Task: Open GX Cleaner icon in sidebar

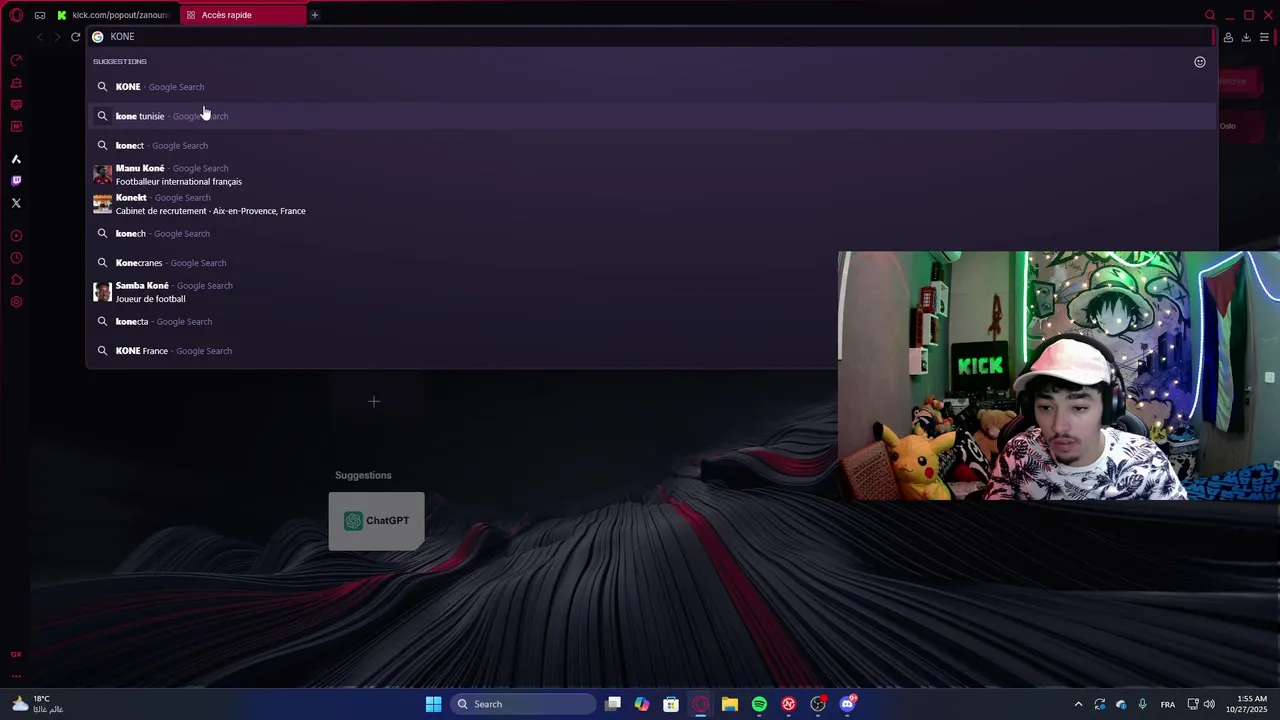Action: [x=16, y=83]
